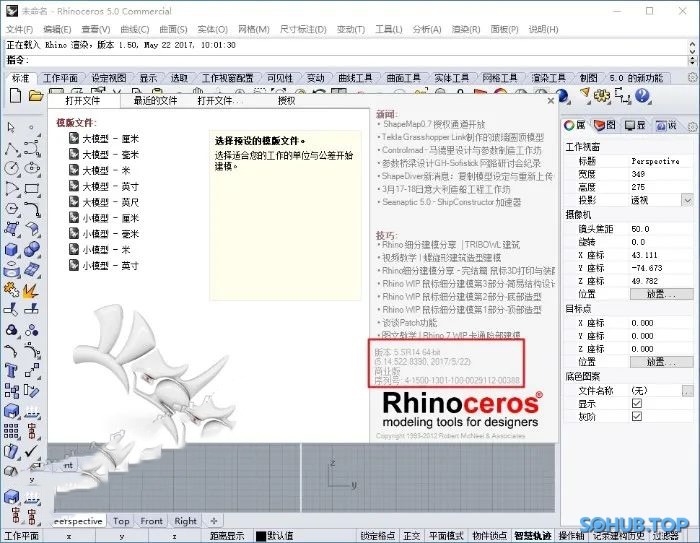
Task: Select the Text object tool in left sidebar
Action: [x=13, y=369]
